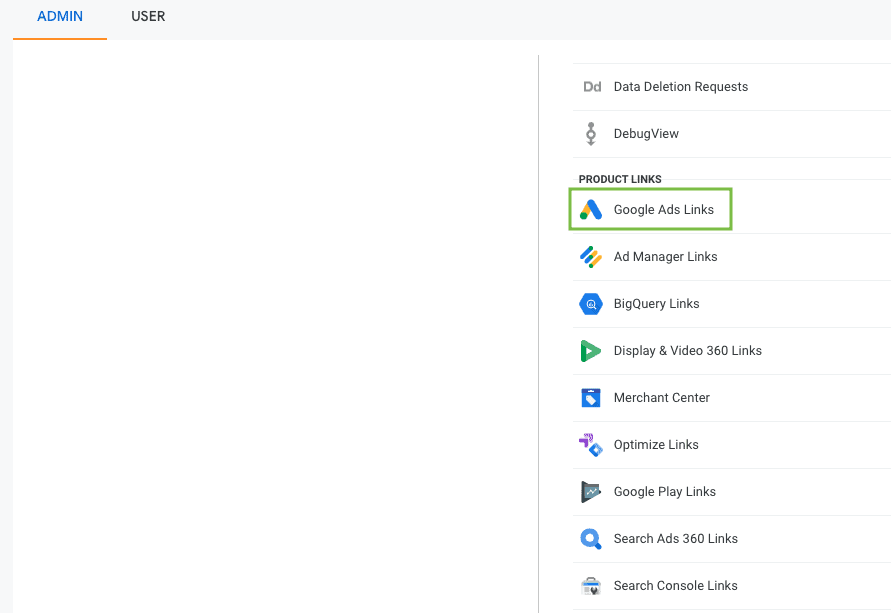The image size is (891, 613).
Task: Open Display & Video 360 Links label
Action: 688,351
